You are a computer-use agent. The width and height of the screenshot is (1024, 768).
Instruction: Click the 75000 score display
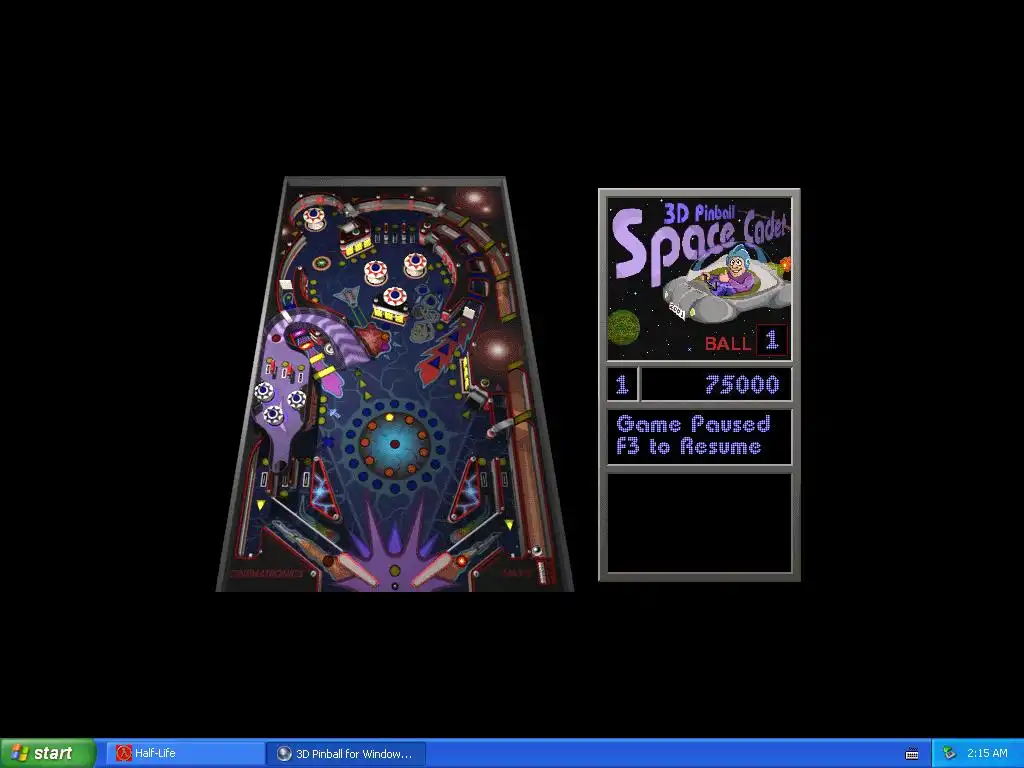(716, 384)
